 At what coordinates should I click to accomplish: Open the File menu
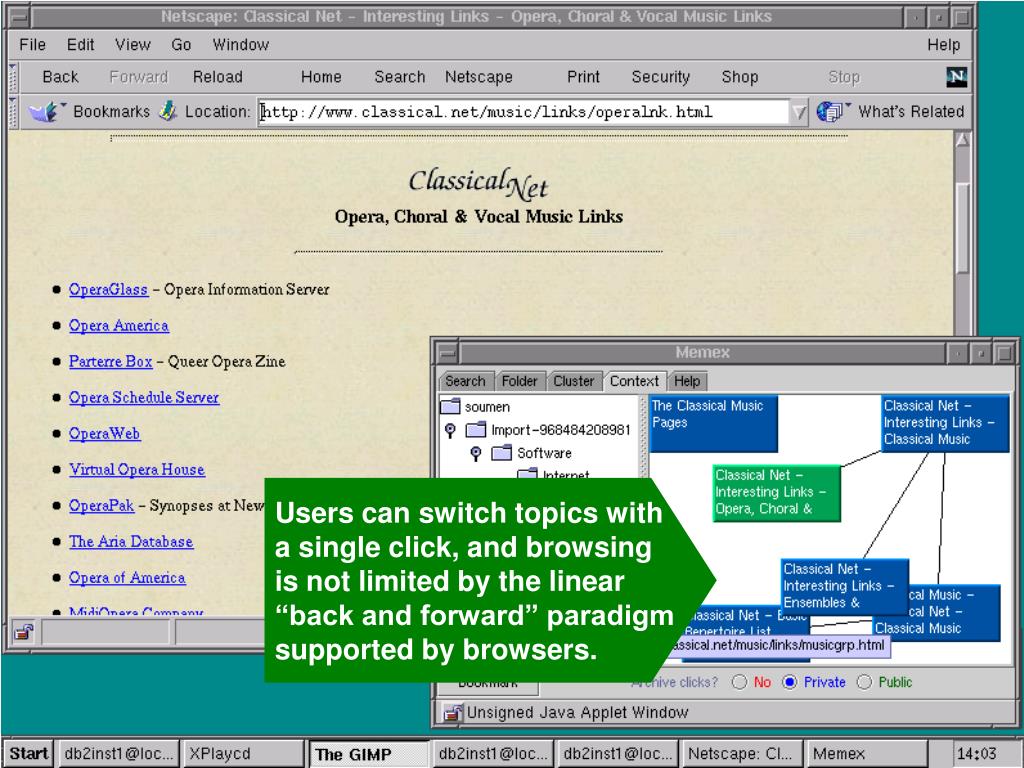32,44
